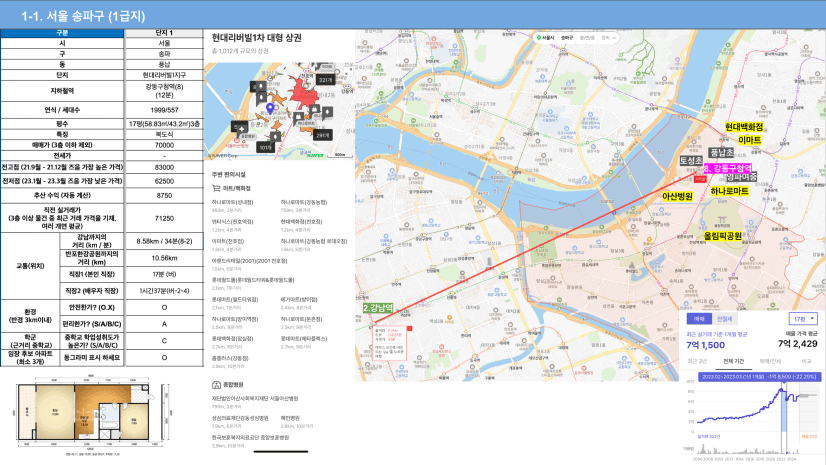Click the 풍납초 school label on map
826x465 pixels.
click(721, 152)
